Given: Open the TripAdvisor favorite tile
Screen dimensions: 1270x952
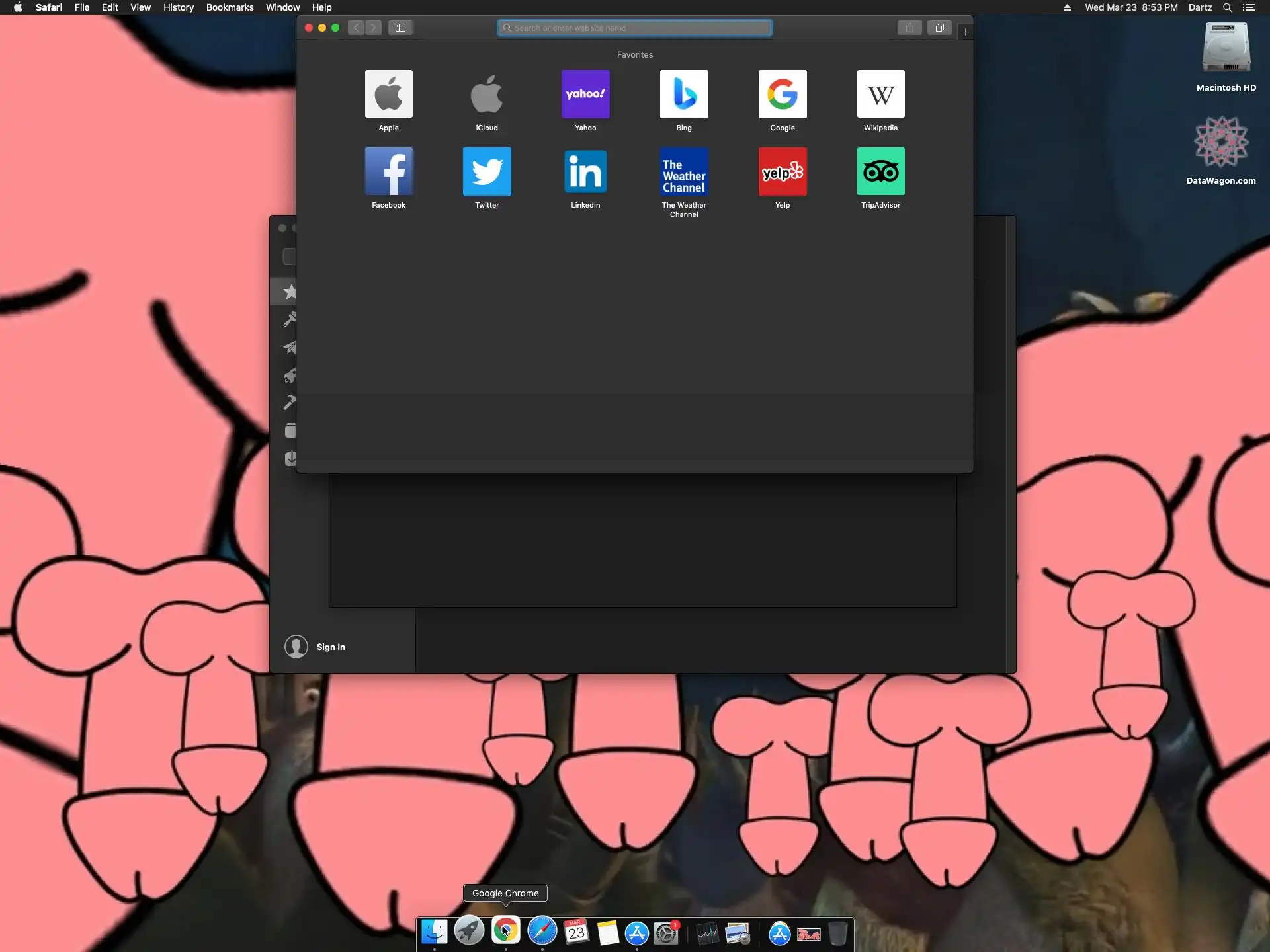Looking at the screenshot, I should tap(880, 171).
